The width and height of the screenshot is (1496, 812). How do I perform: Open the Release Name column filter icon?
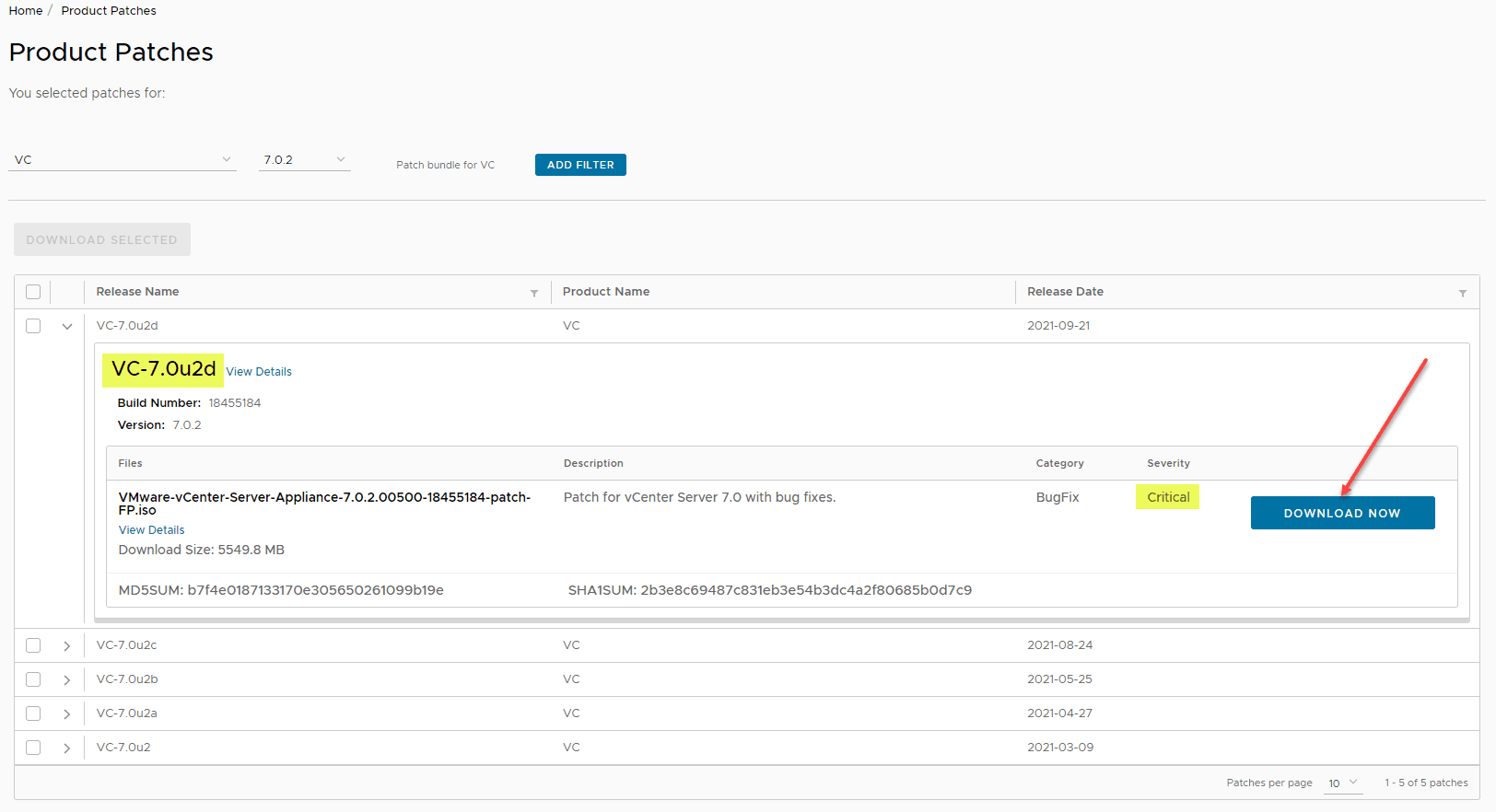tap(534, 294)
